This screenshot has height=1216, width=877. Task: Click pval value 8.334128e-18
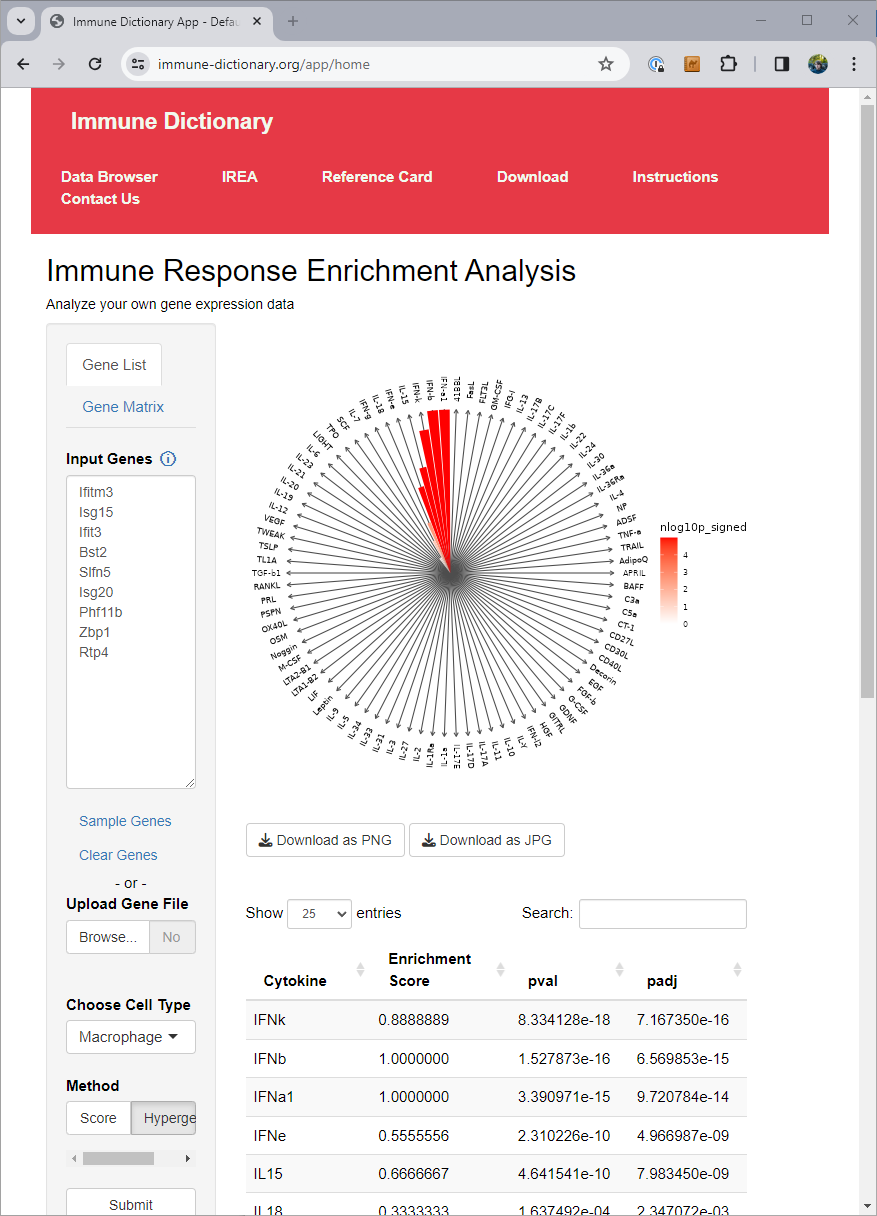[x=564, y=1020]
